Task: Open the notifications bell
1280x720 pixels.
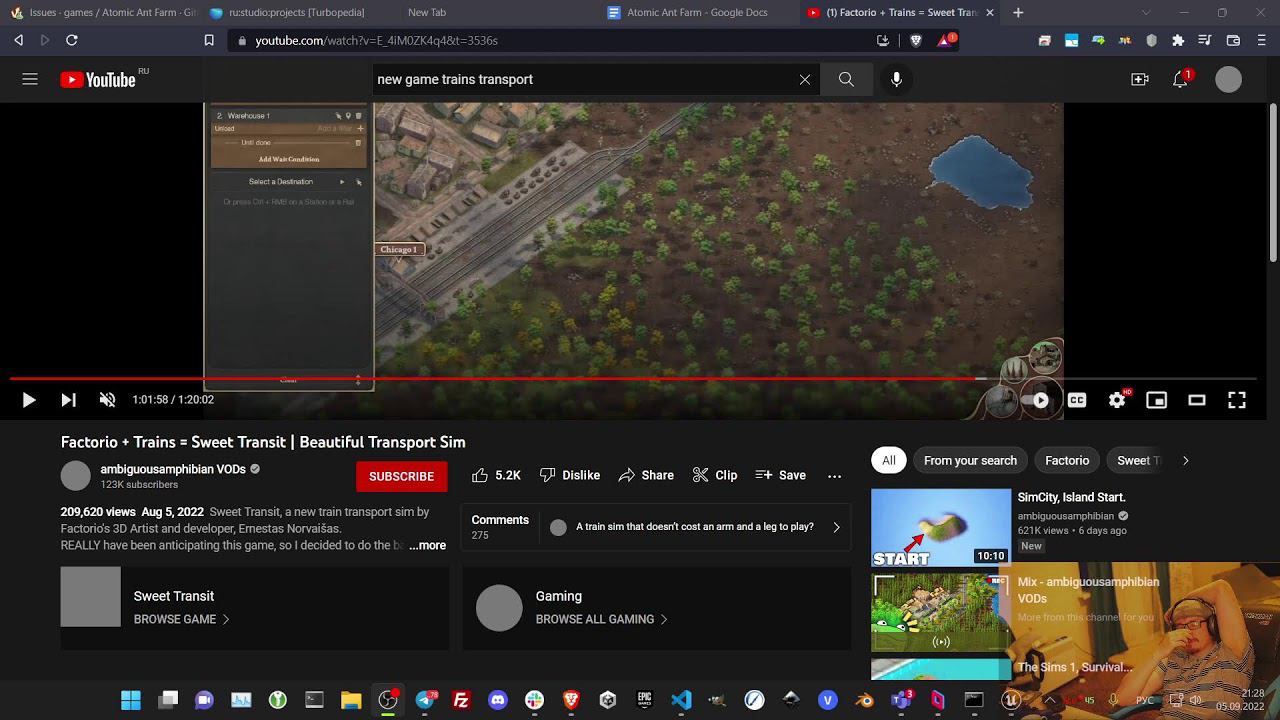Action: (x=1181, y=79)
